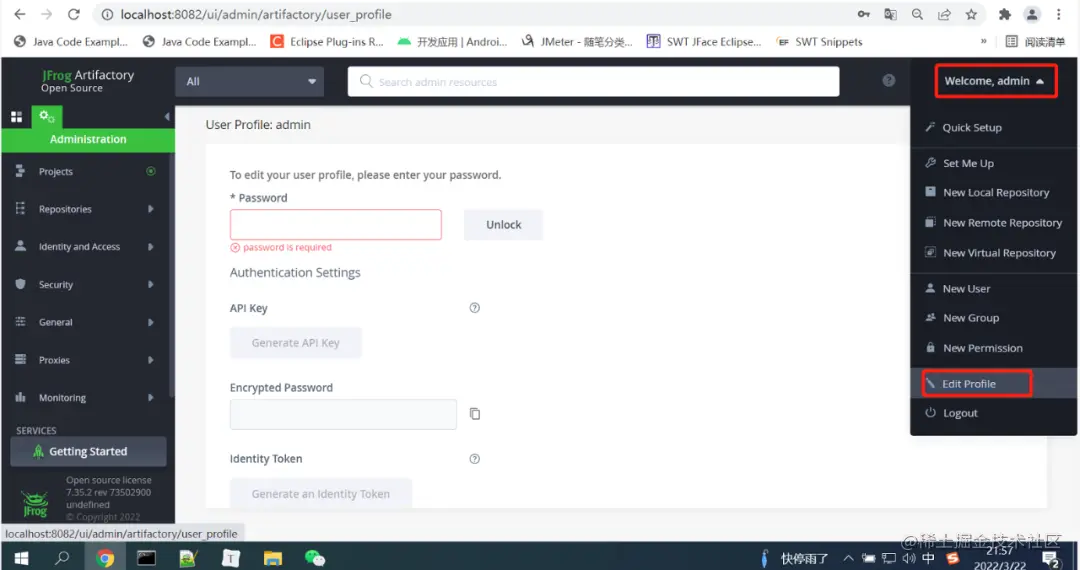Open Getting Started service

88,452
